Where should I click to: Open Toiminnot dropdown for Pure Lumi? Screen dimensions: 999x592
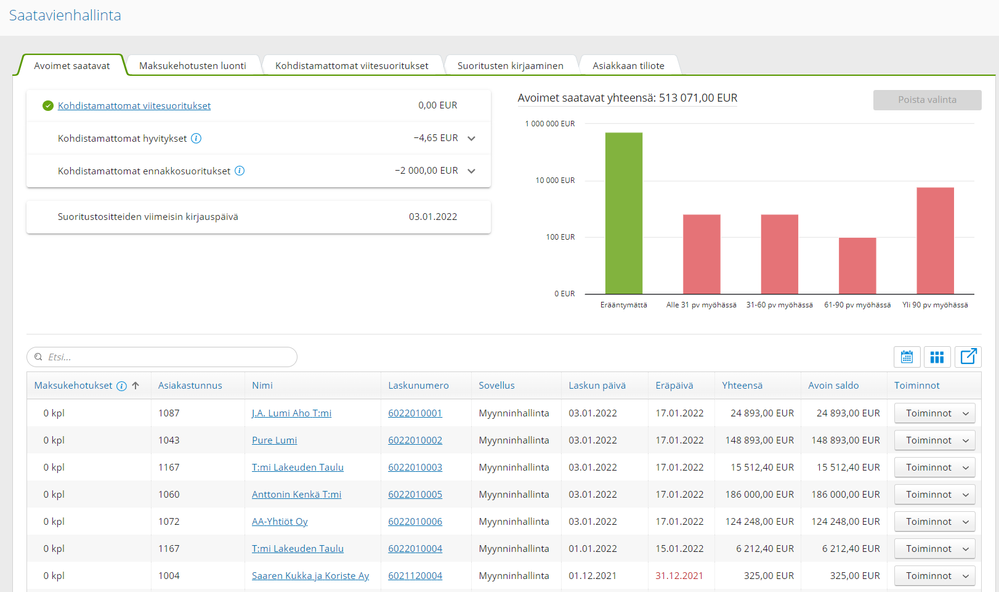pyautogui.click(x=935, y=440)
